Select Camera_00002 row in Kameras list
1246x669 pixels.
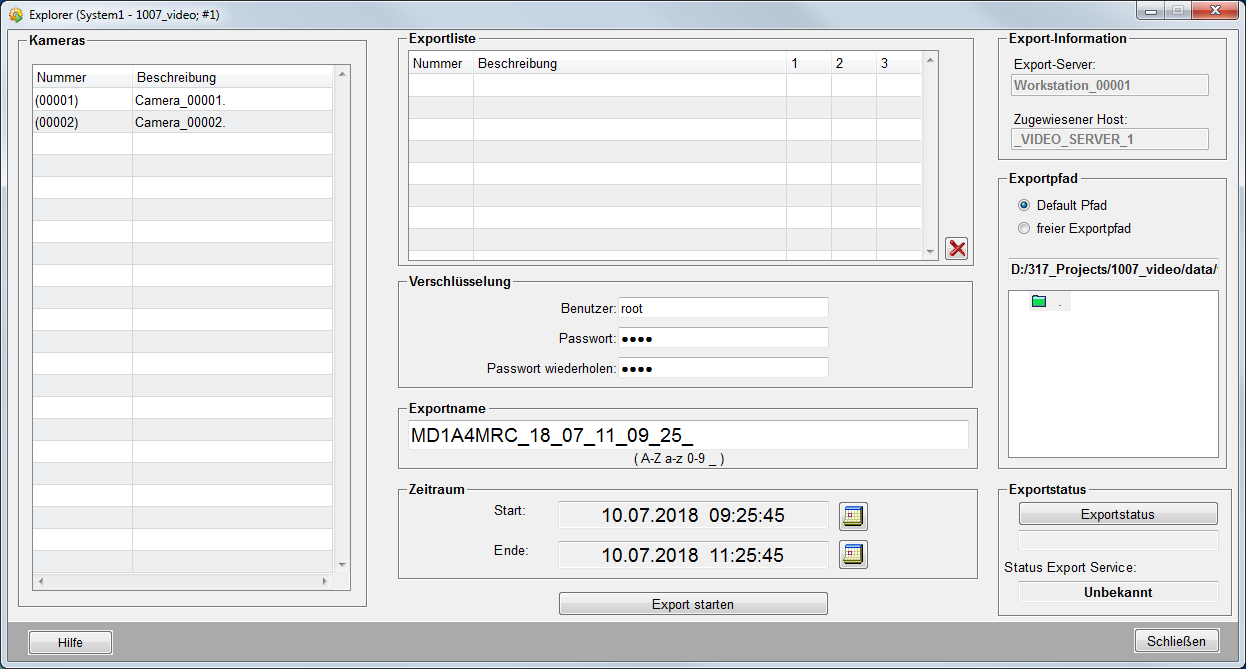[x=181, y=122]
